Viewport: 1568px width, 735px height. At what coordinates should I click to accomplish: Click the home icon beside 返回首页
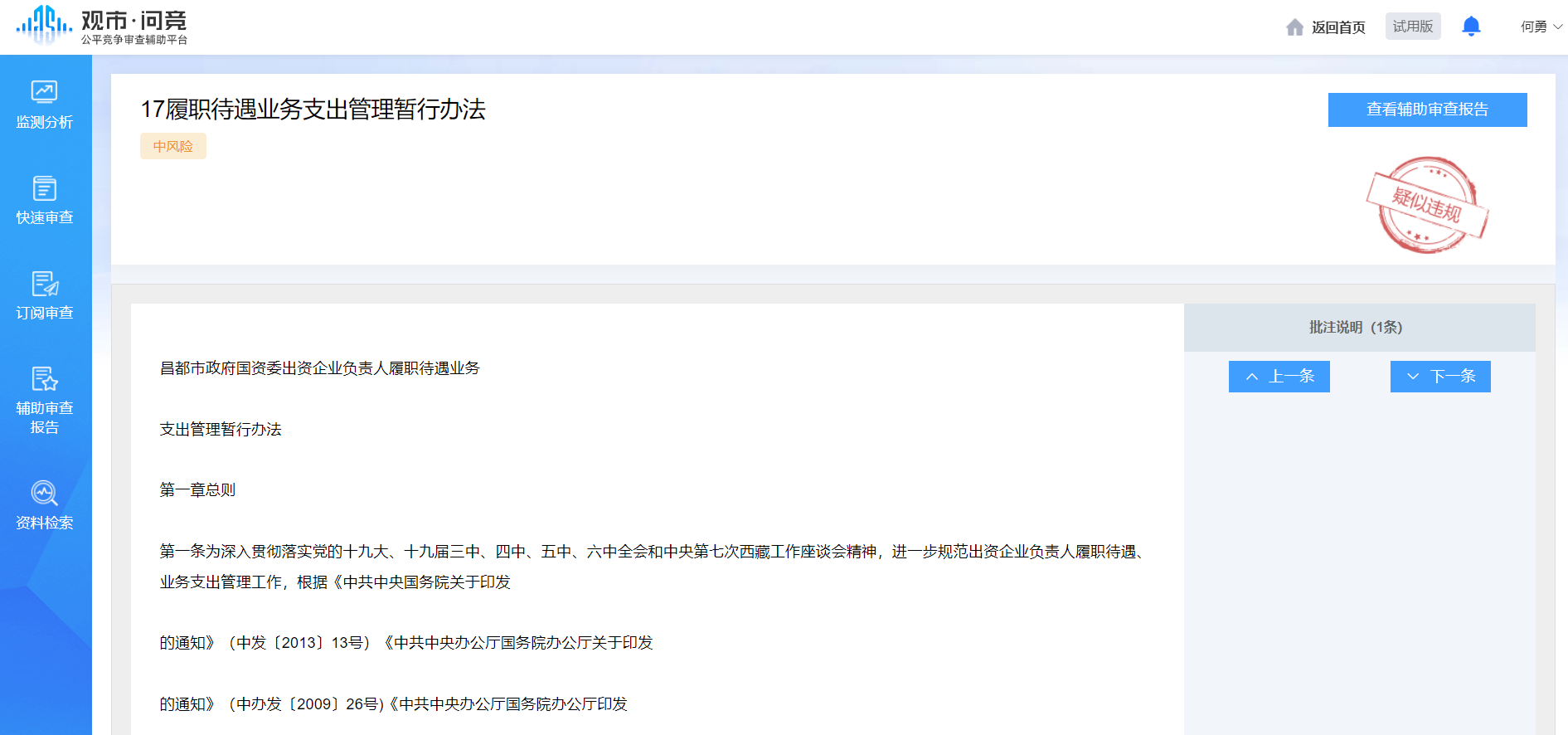(1294, 27)
